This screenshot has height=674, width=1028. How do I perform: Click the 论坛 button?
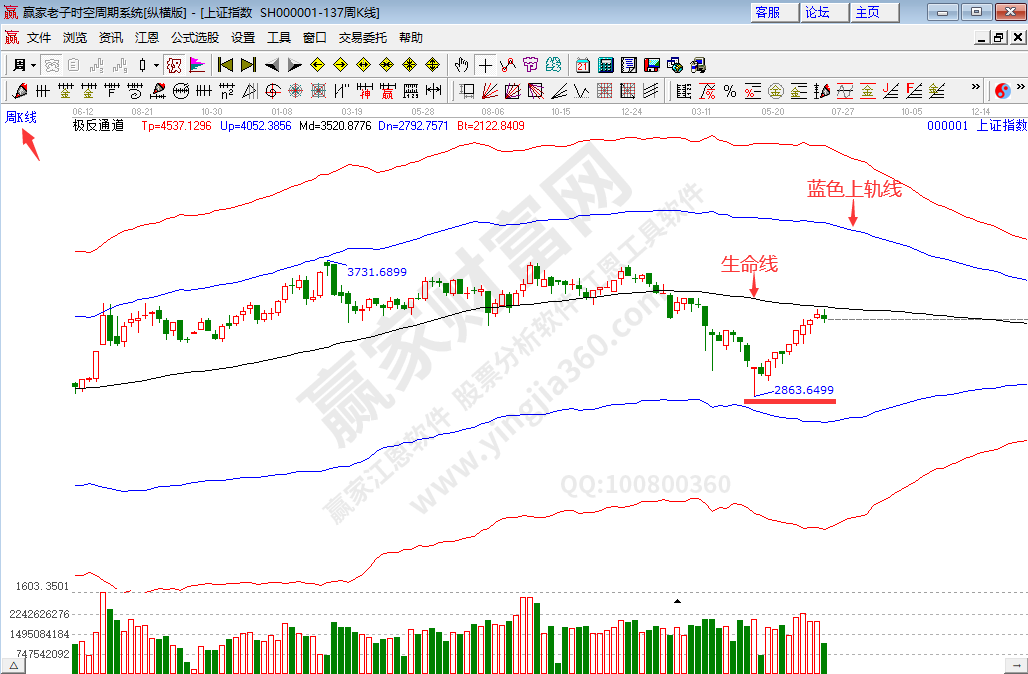coord(819,12)
